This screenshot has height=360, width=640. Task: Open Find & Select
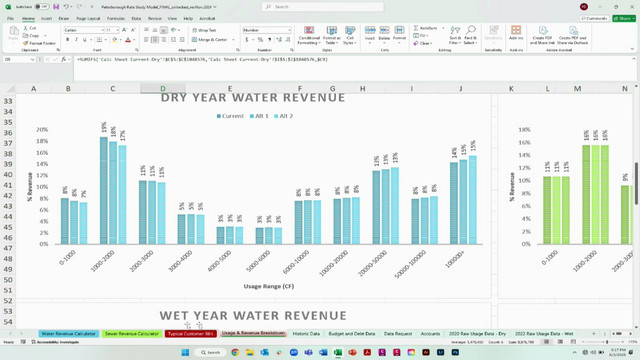pos(470,35)
